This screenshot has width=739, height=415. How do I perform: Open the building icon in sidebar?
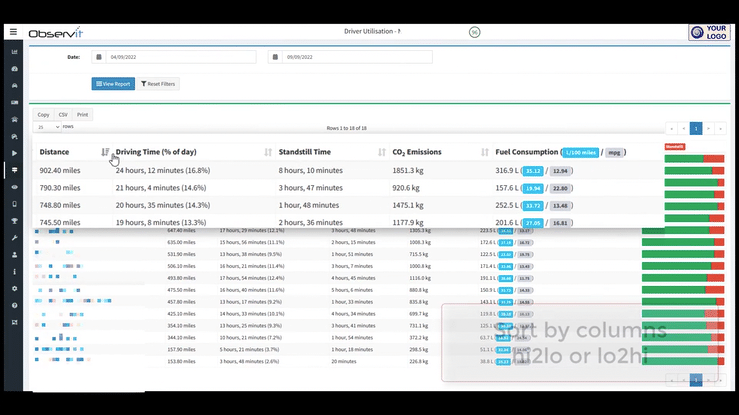[x=14, y=120]
